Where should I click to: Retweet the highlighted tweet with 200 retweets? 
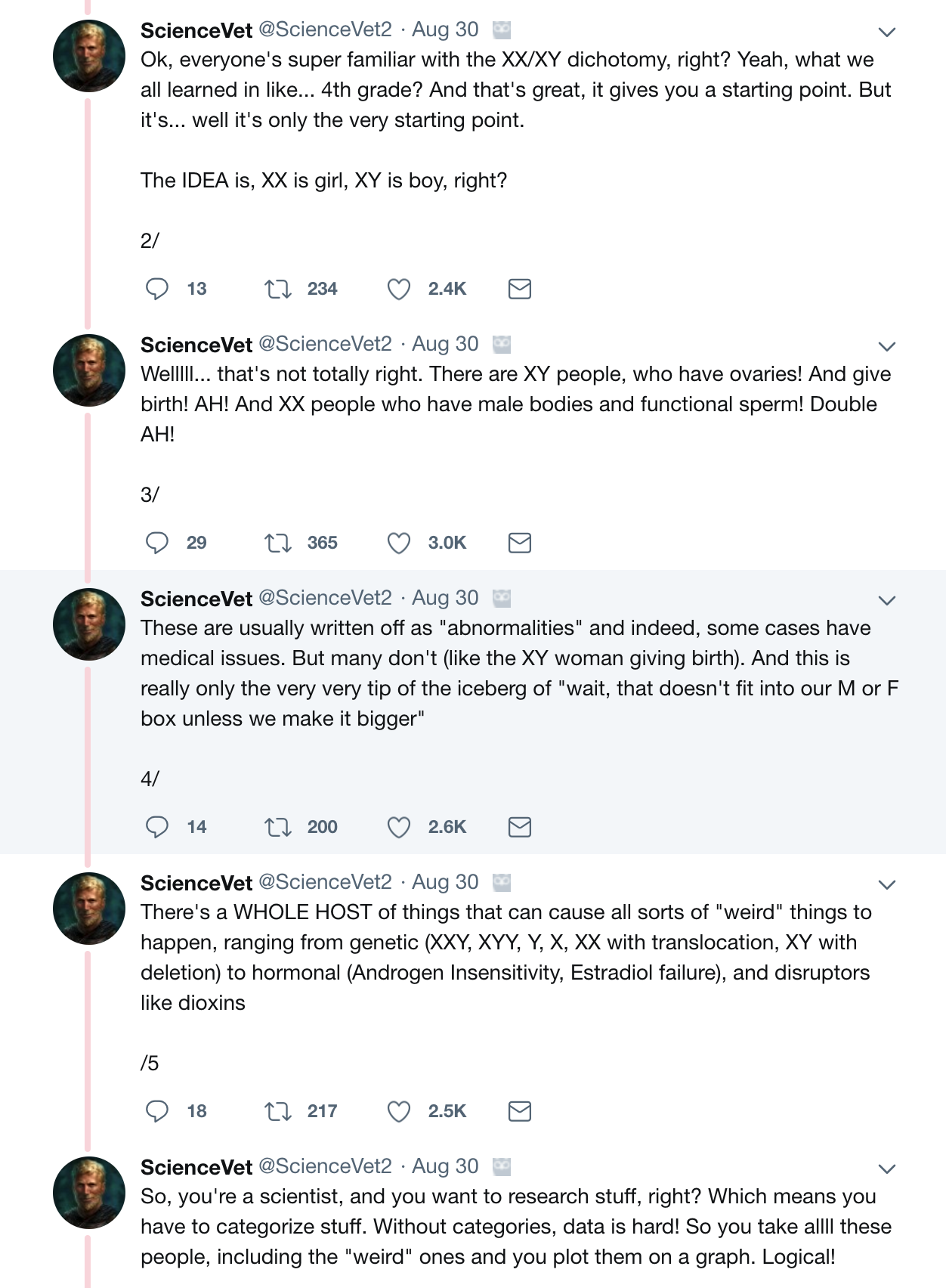(278, 827)
